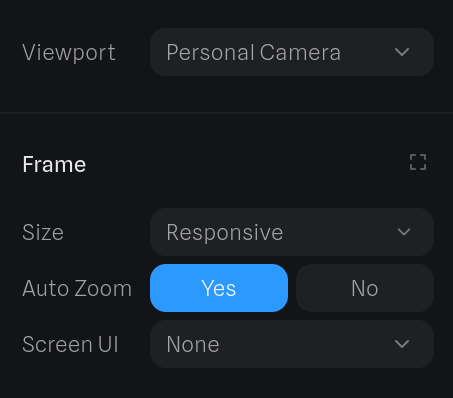This screenshot has width=453, height=398.
Task: Click the blue highlighted Yes button
Action: pos(219,288)
